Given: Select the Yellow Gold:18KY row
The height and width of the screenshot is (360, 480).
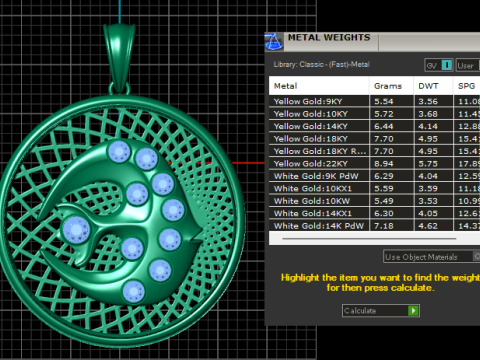Looking at the screenshot, I should (x=375, y=139).
